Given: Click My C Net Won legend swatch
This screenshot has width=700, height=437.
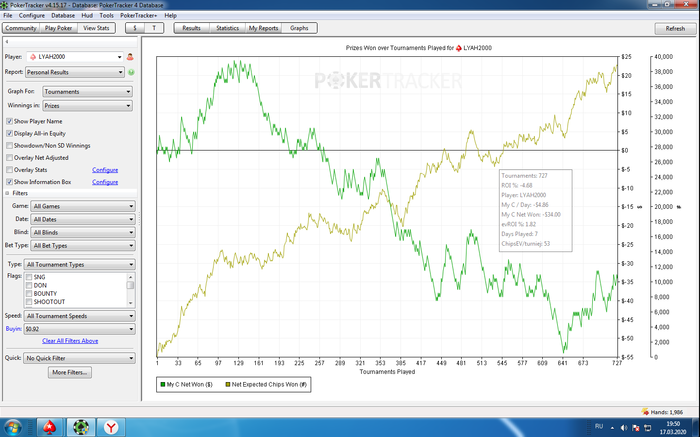Looking at the screenshot, I should pos(163,384).
